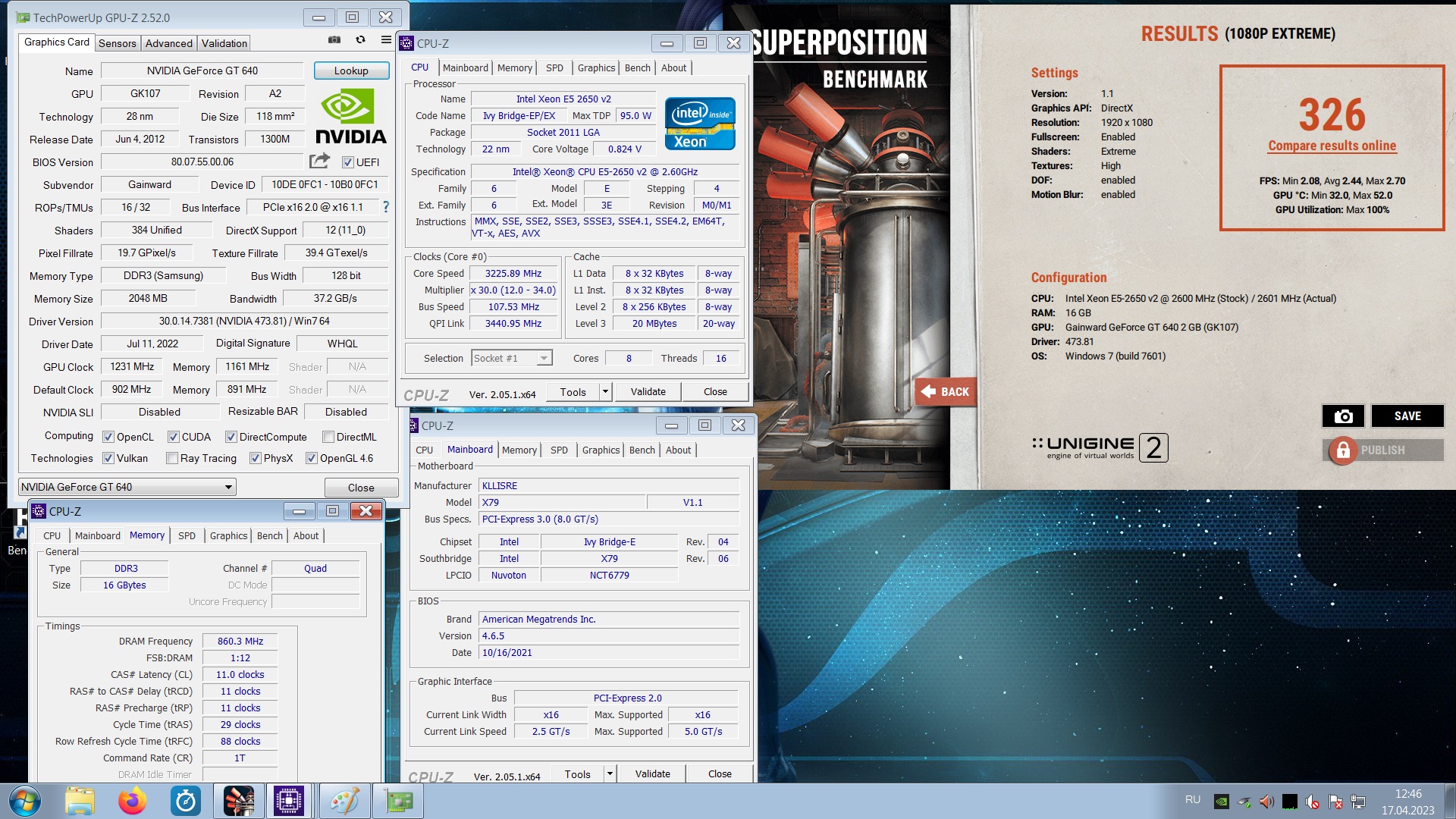1456x819 pixels.
Task: Open GPU-Z hamburger menu icon
Action: (x=386, y=39)
